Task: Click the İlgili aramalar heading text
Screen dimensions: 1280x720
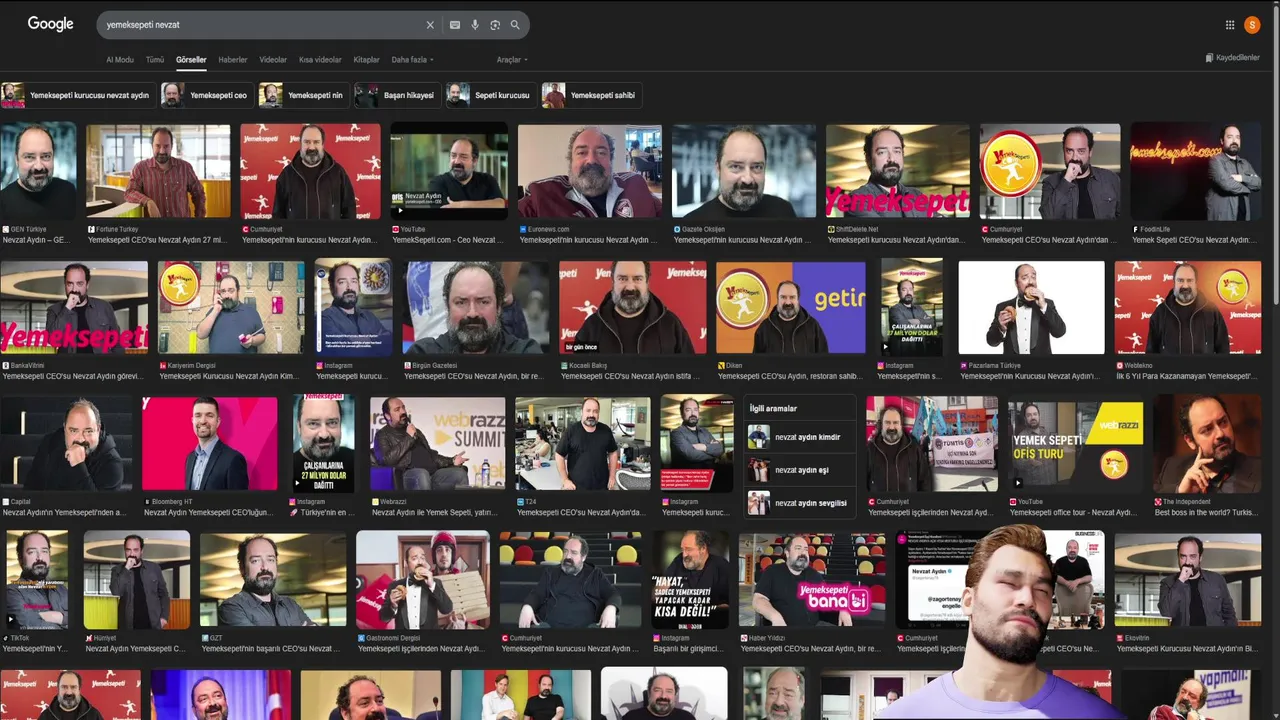Action: pos(773,408)
